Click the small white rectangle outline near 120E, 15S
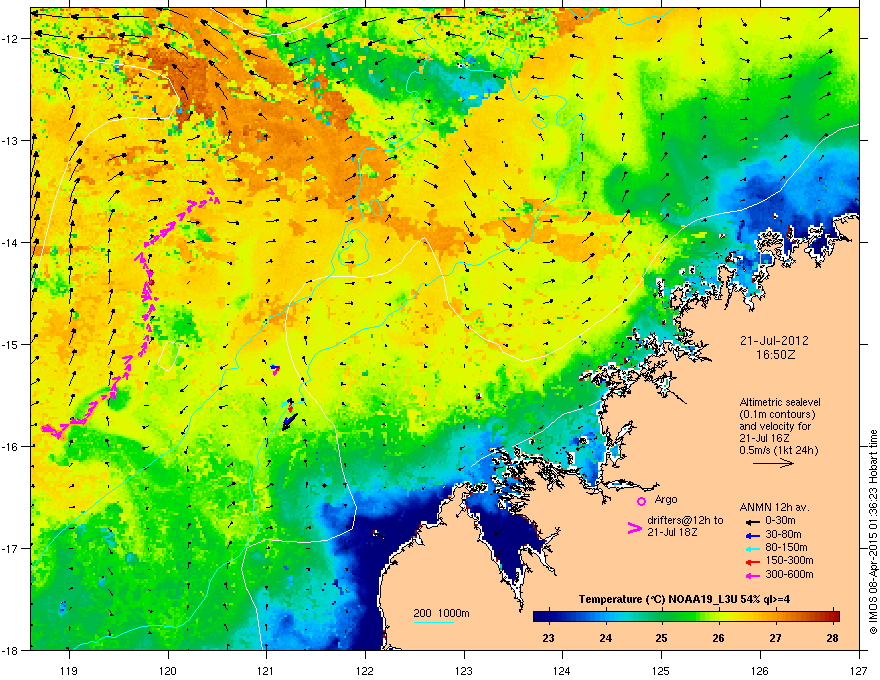The width and height of the screenshot is (880, 680). tap(169, 356)
